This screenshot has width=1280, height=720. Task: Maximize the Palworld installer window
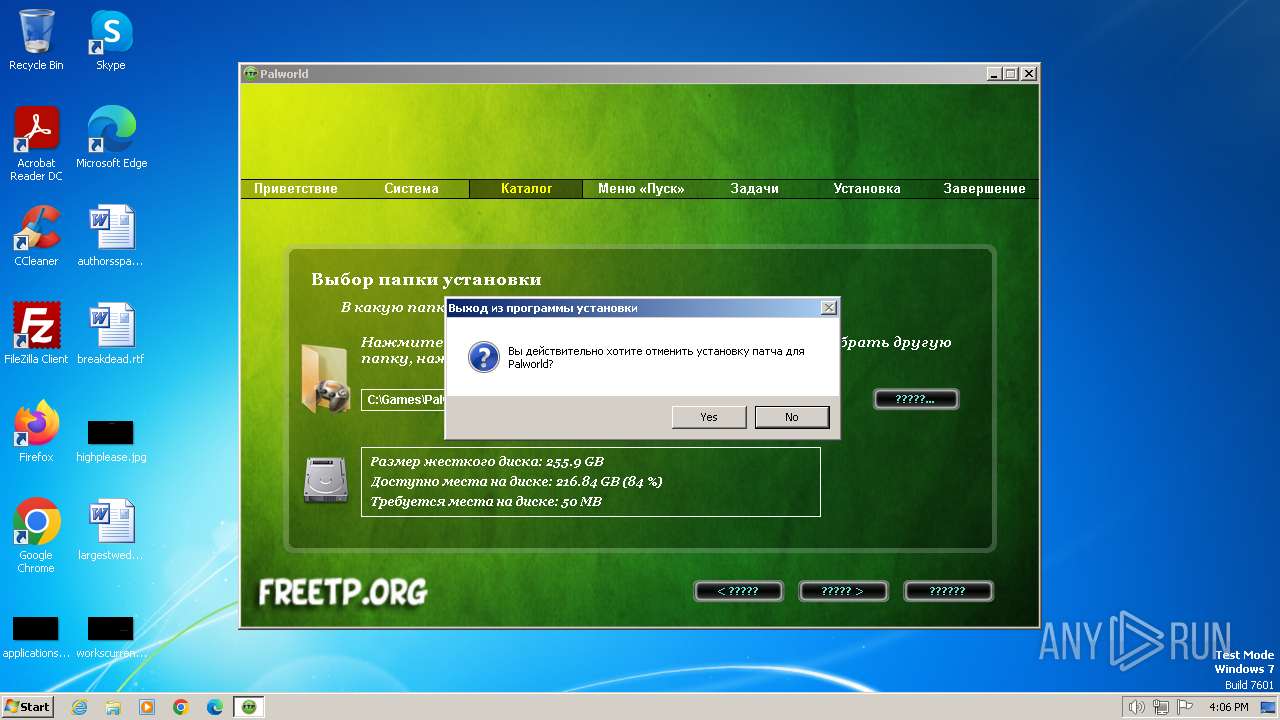[1011, 74]
